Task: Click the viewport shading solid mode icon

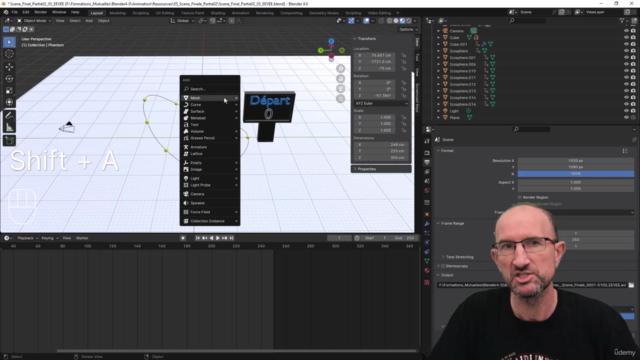Action: [x=396, y=20]
